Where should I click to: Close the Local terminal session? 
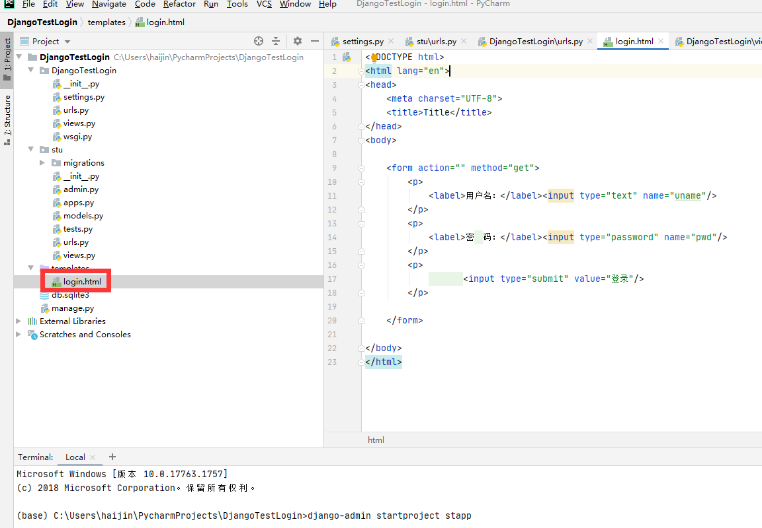click(93, 457)
